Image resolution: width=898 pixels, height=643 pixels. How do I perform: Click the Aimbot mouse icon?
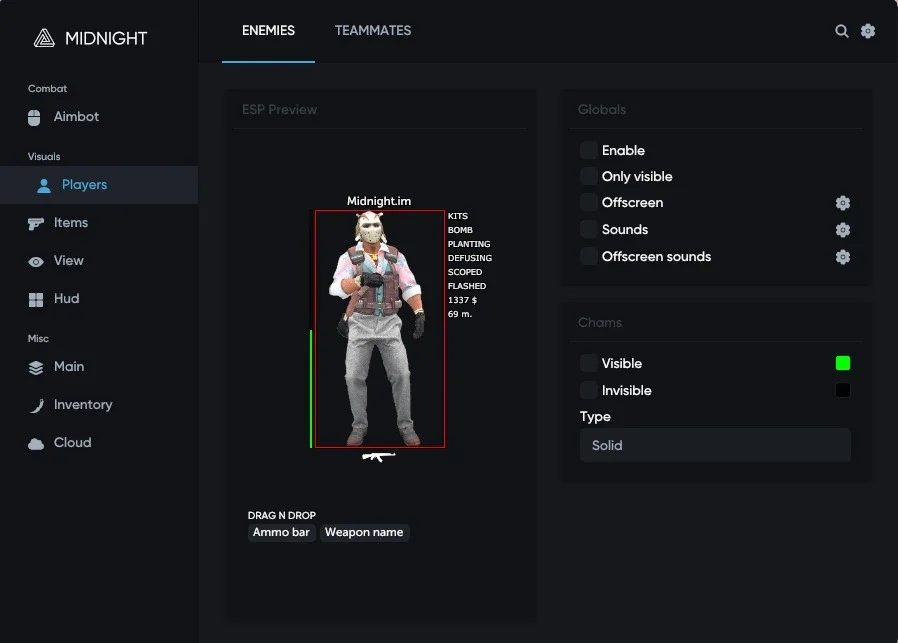[x=34, y=117]
